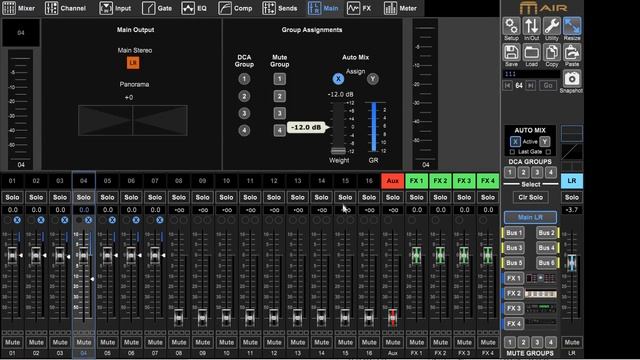
Task: Solo channel 08
Action: coord(178,197)
